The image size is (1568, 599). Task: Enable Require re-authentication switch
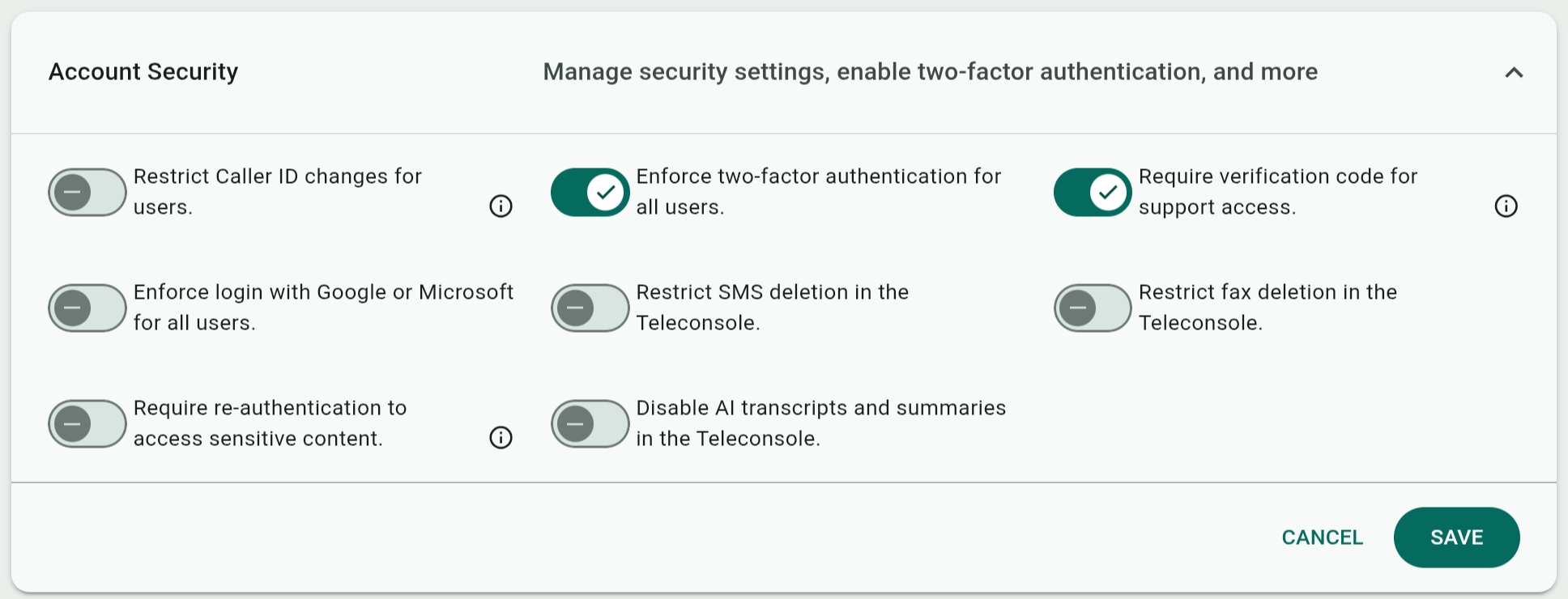point(87,423)
